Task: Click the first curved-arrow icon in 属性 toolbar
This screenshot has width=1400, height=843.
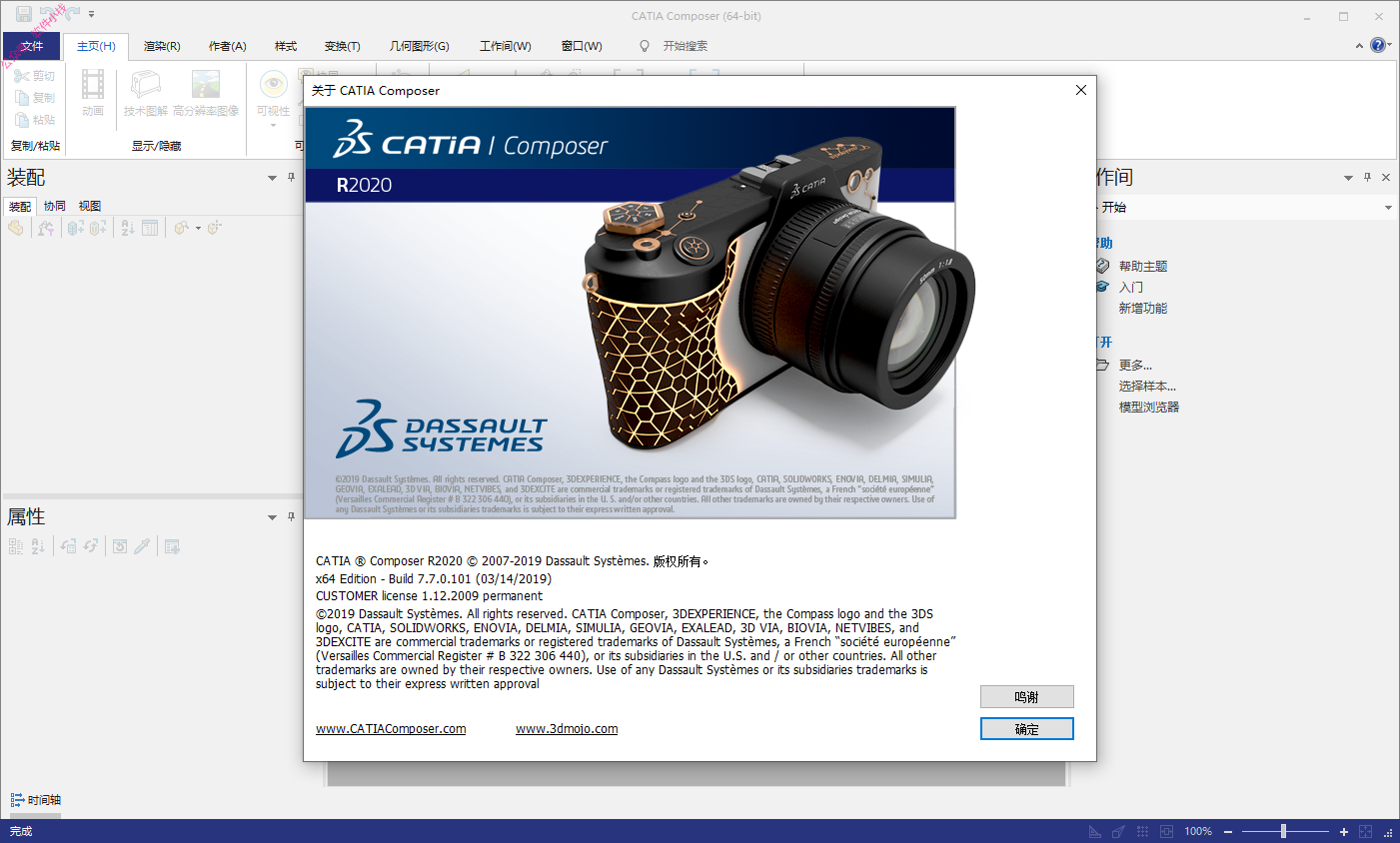Action: pos(68,546)
